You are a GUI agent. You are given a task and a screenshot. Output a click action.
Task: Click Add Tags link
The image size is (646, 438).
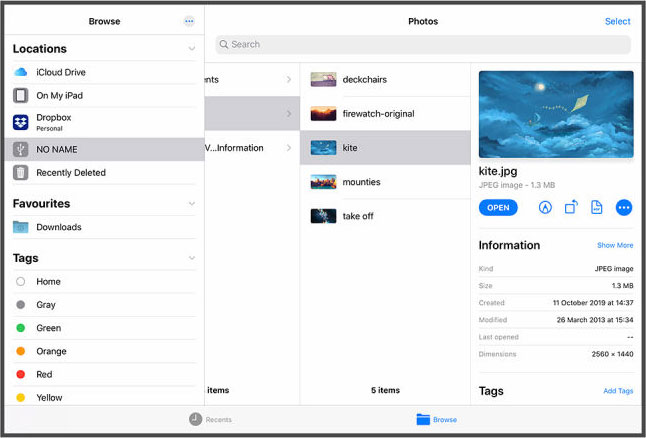[618, 391]
